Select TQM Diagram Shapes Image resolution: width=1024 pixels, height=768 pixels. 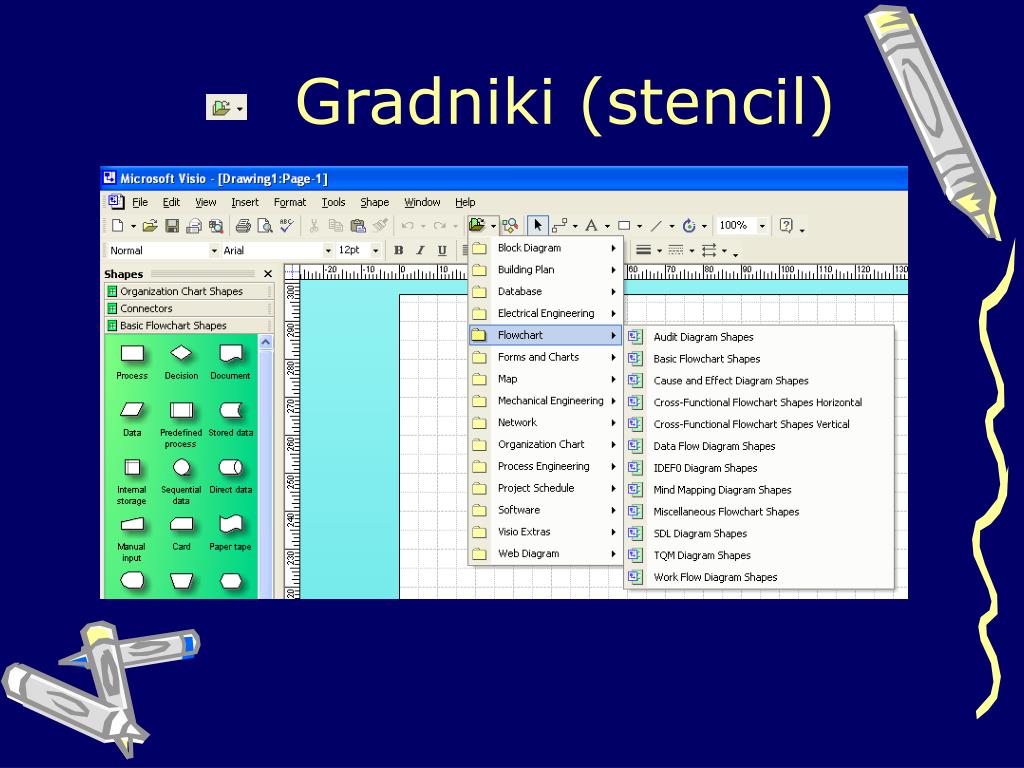[759, 555]
